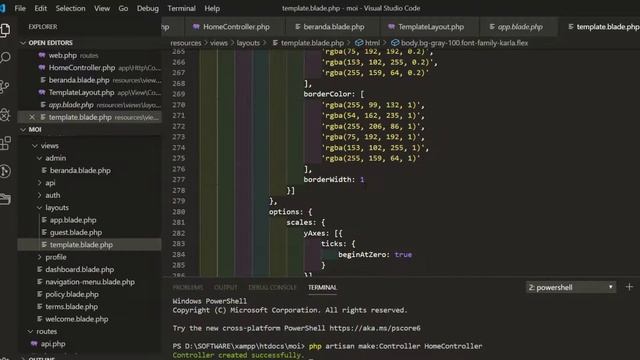Switch to the Debug Console tab
Image resolution: width=640 pixels, height=360 pixels.
point(272,287)
